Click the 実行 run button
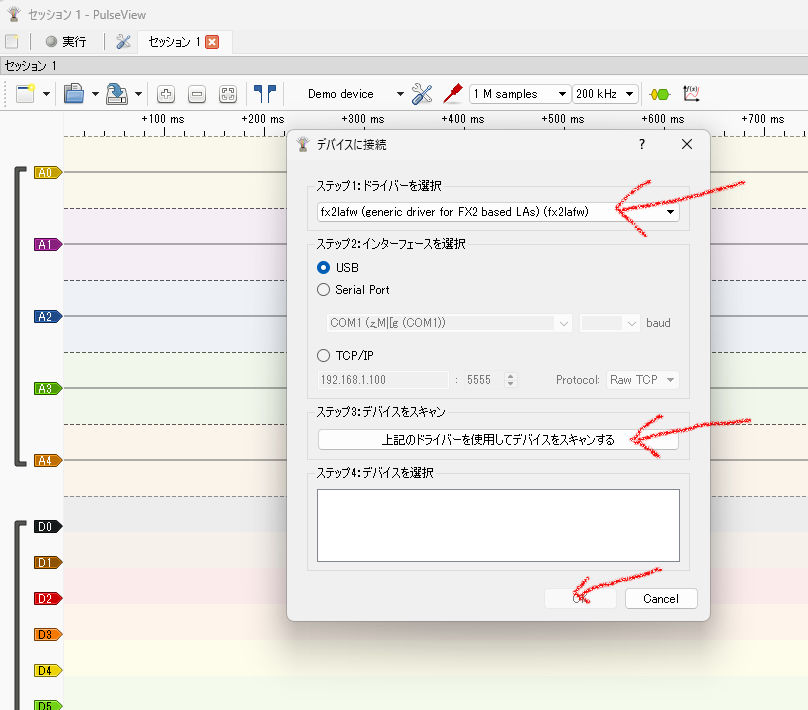This screenshot has height=710, width=808. point(67,42)
